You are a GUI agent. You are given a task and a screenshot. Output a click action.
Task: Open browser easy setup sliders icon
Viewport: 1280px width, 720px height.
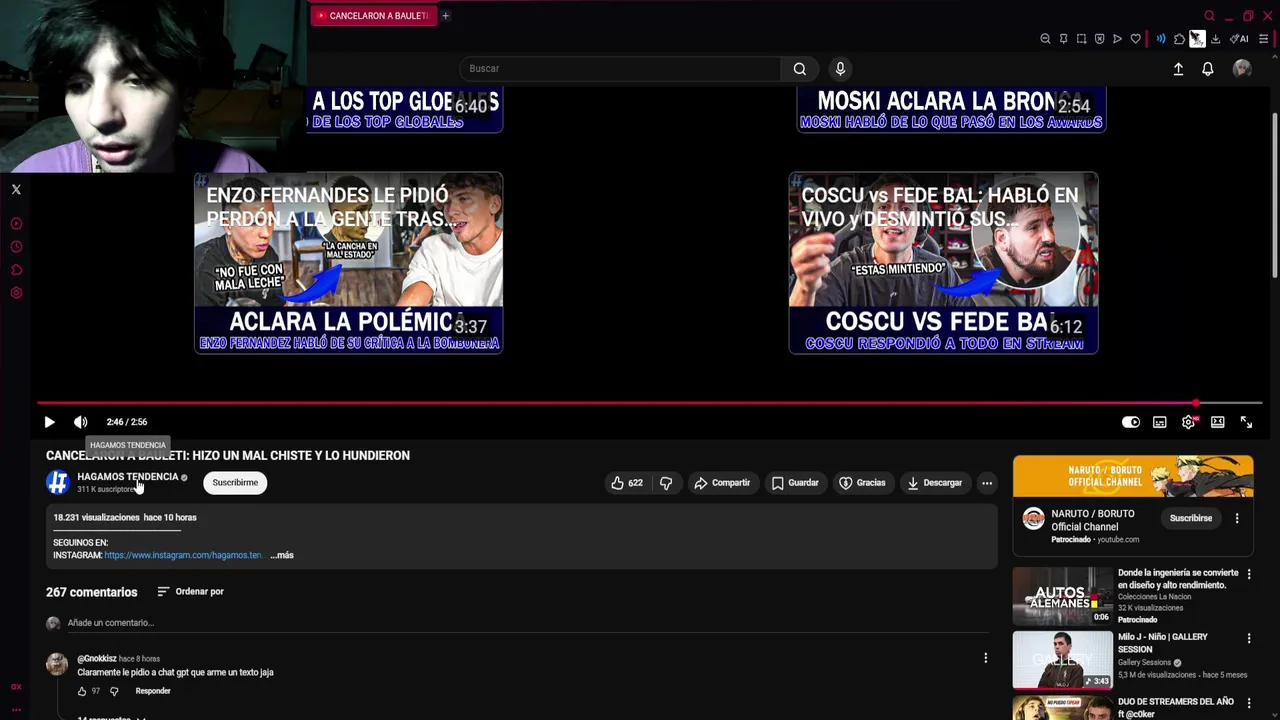coord(1264,39)
